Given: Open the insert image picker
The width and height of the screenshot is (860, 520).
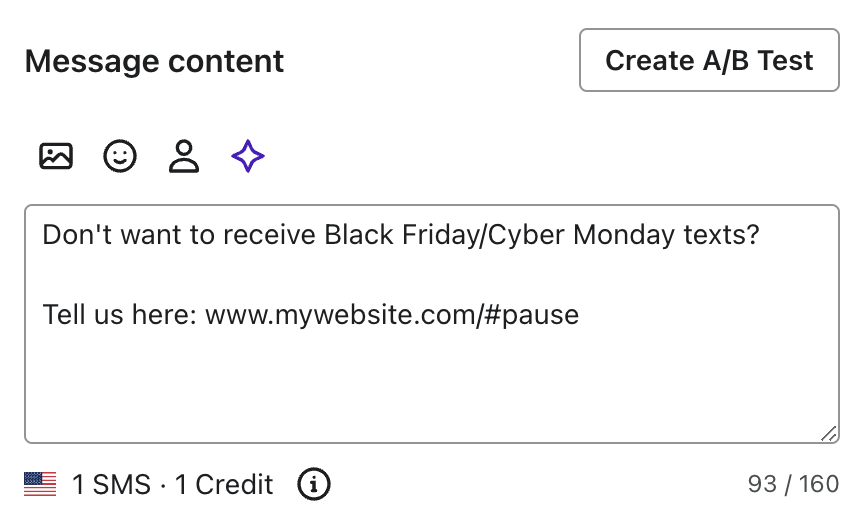Looking at the screenshot, I should (x=56, y=156).
